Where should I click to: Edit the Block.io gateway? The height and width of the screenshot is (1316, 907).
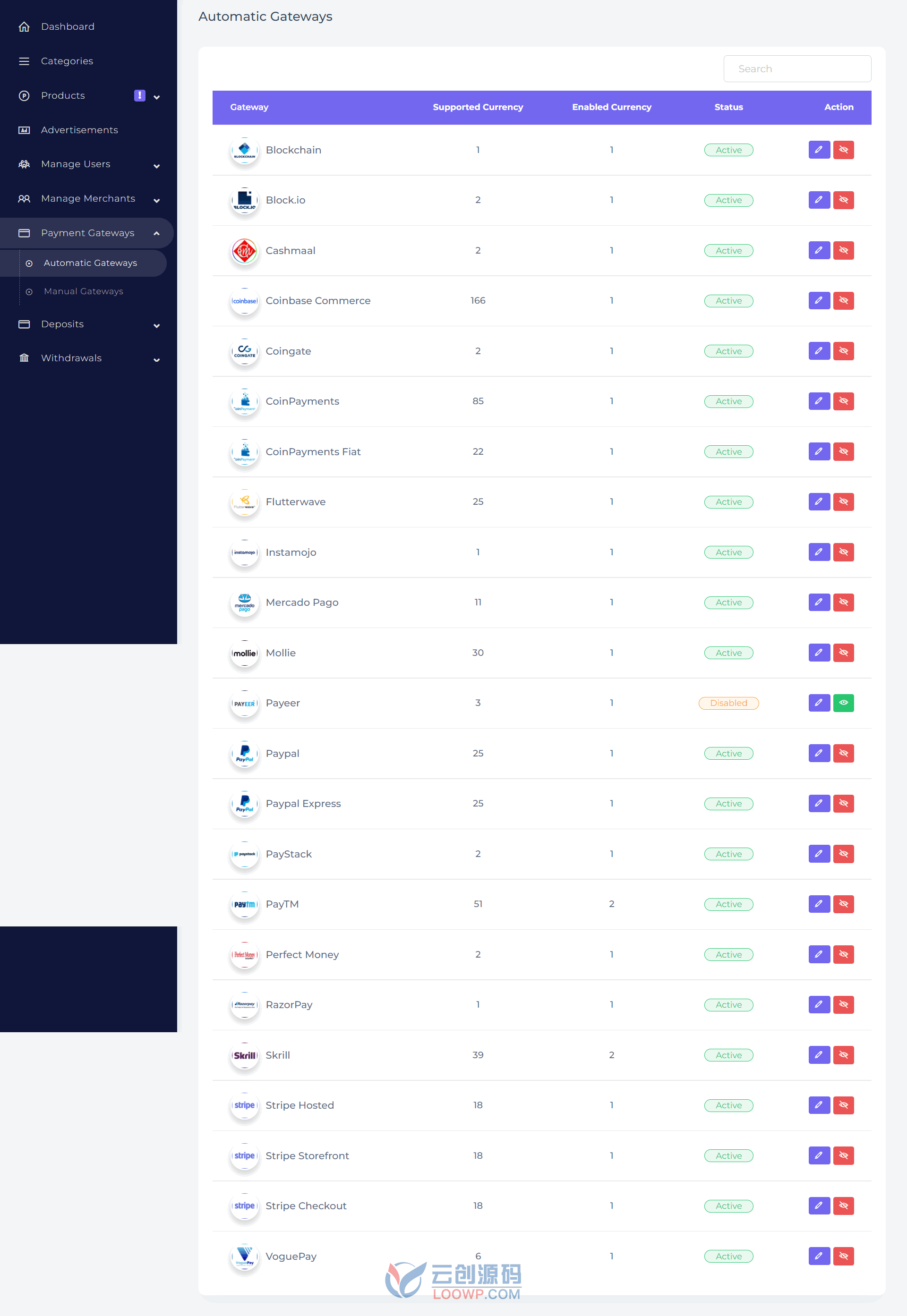(x=819, y=200)
